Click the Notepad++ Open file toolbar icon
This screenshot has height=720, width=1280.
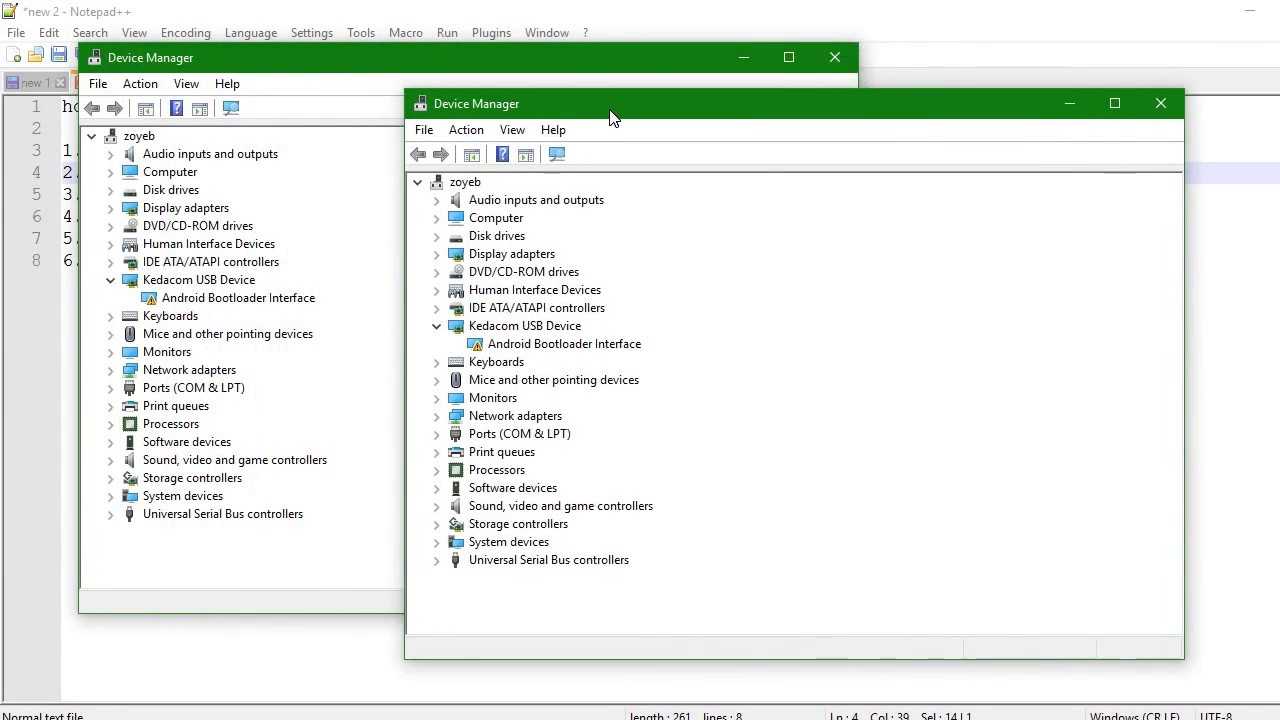[x=36, y=55]
